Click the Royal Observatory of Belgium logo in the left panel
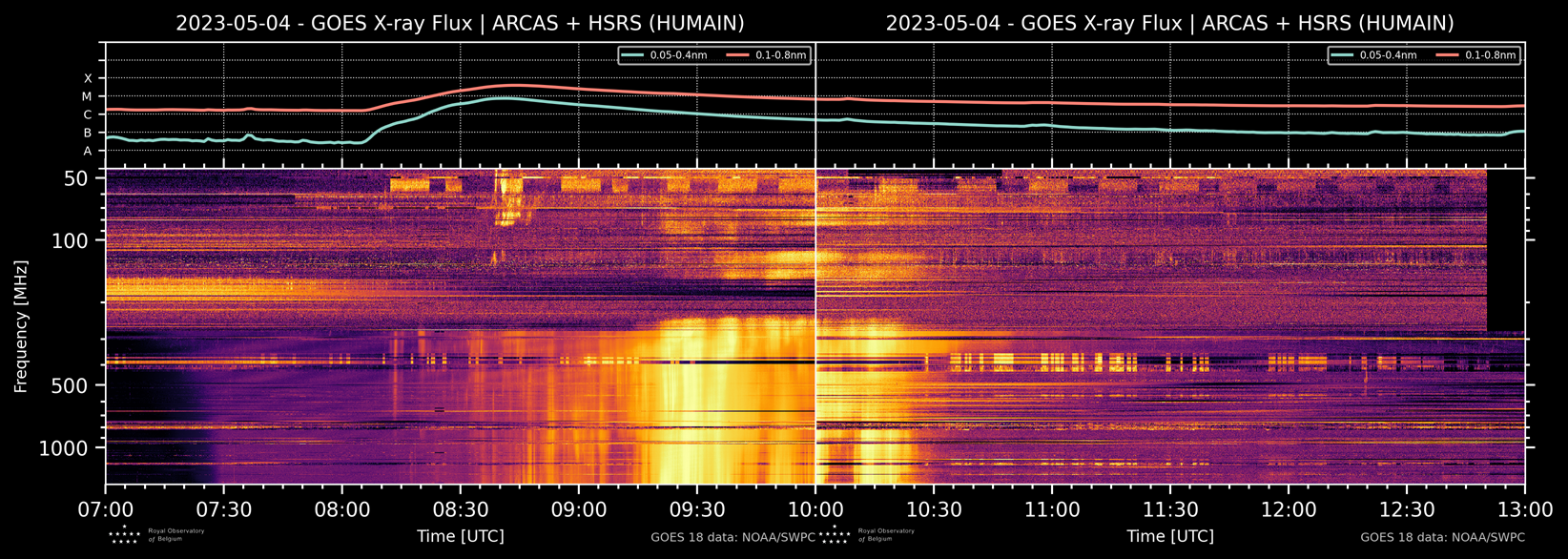Screen dimensions: 1568x559 point(156,534)
